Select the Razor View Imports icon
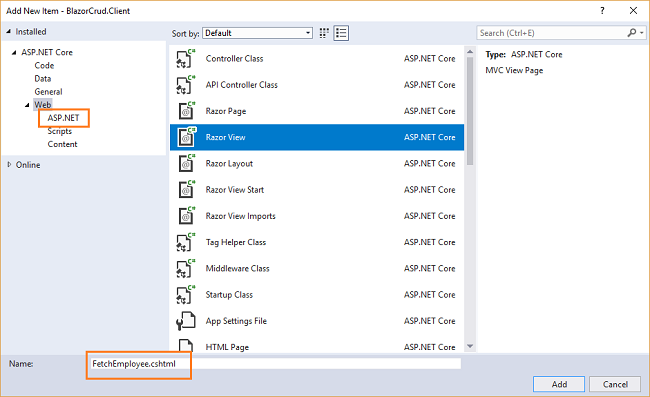Screen dimensions: 650x397 186,216
